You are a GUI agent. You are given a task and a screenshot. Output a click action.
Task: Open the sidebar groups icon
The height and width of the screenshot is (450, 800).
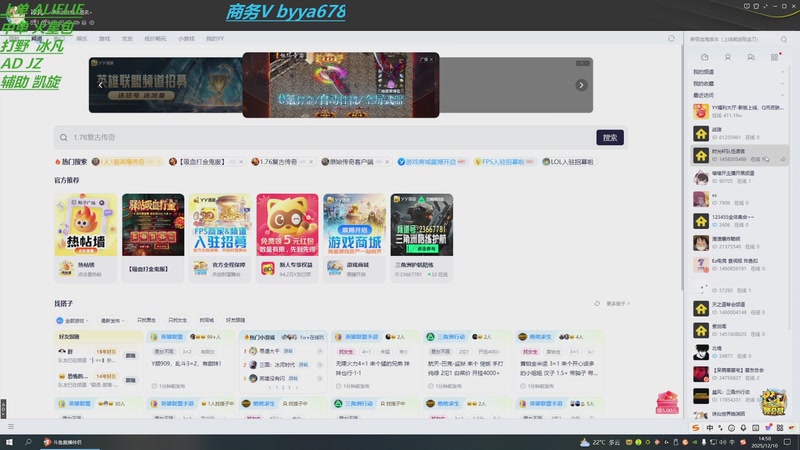click(751, 57)
